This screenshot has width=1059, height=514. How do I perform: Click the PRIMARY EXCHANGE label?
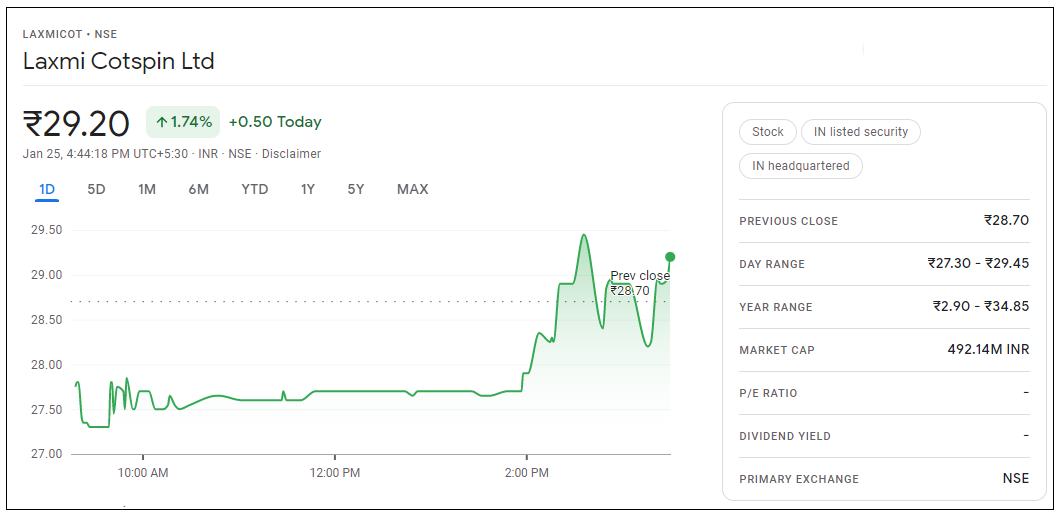[x=799, y=480]
